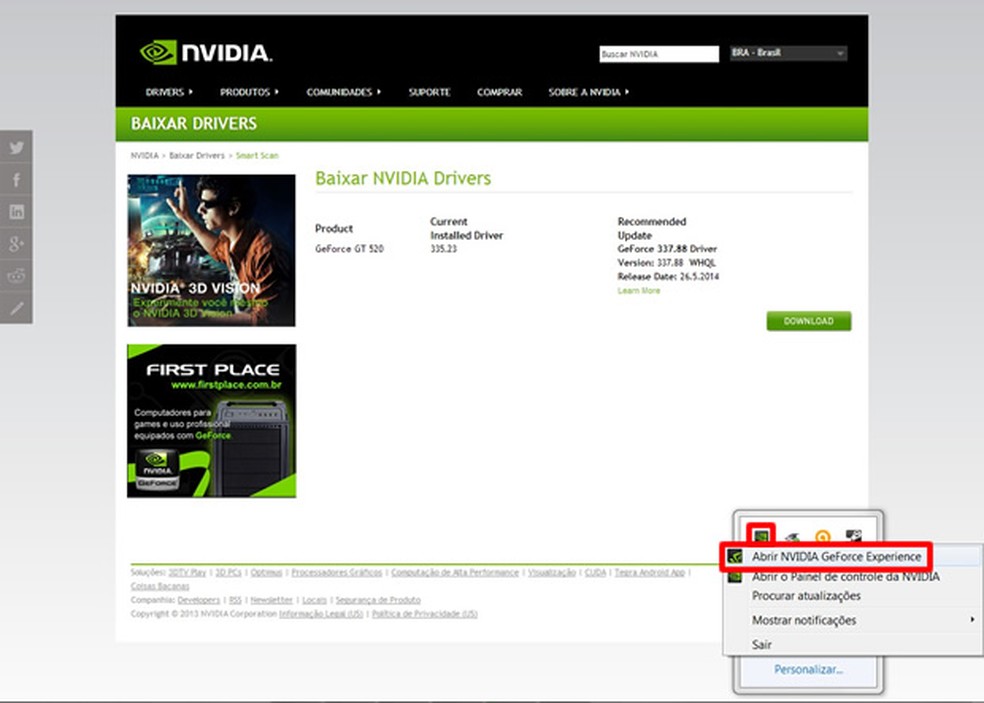Click the NVIDIA breadcrumb link

coord(144,156)
